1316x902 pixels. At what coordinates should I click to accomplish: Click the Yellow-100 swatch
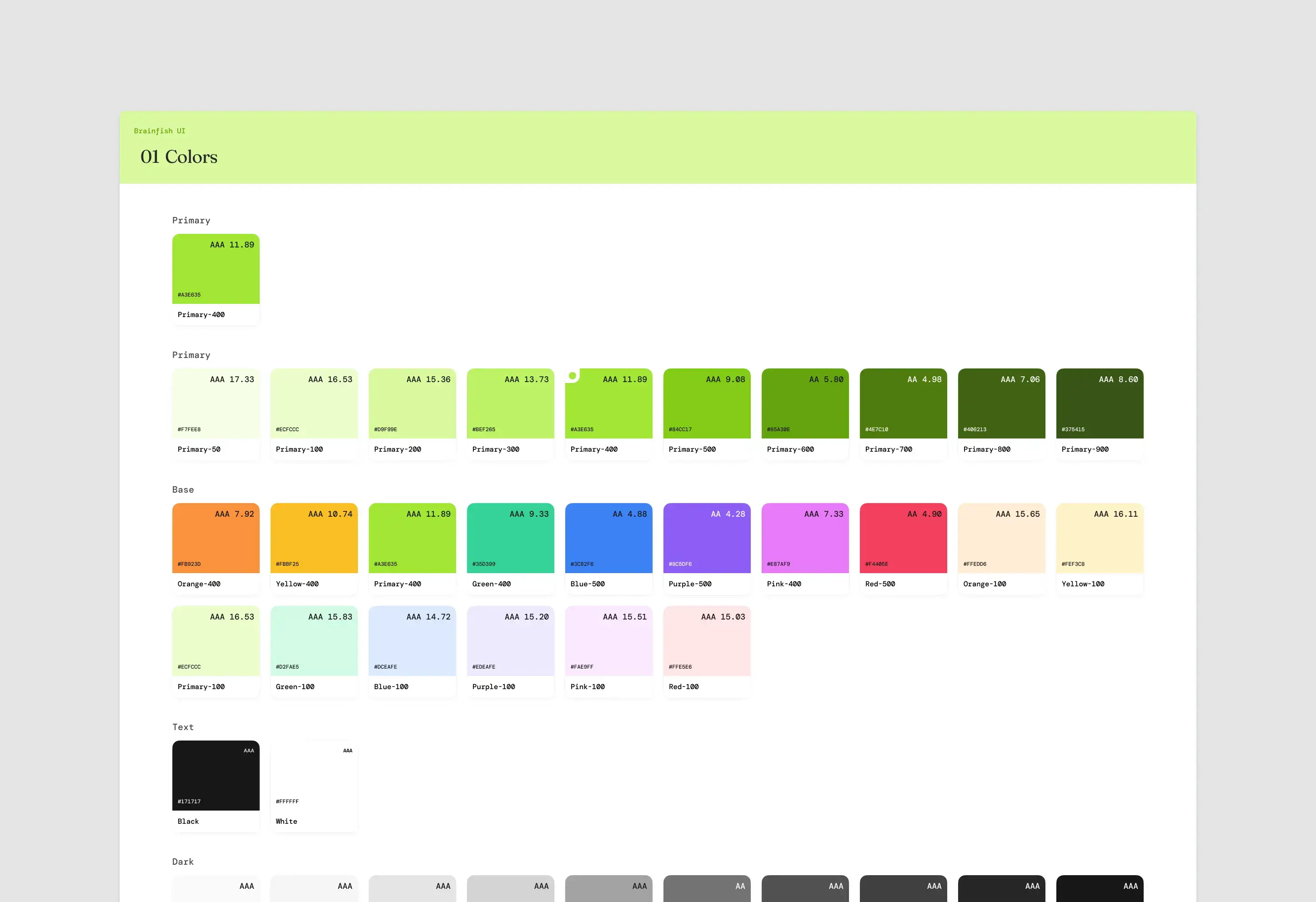click(x=1100, y=549)
